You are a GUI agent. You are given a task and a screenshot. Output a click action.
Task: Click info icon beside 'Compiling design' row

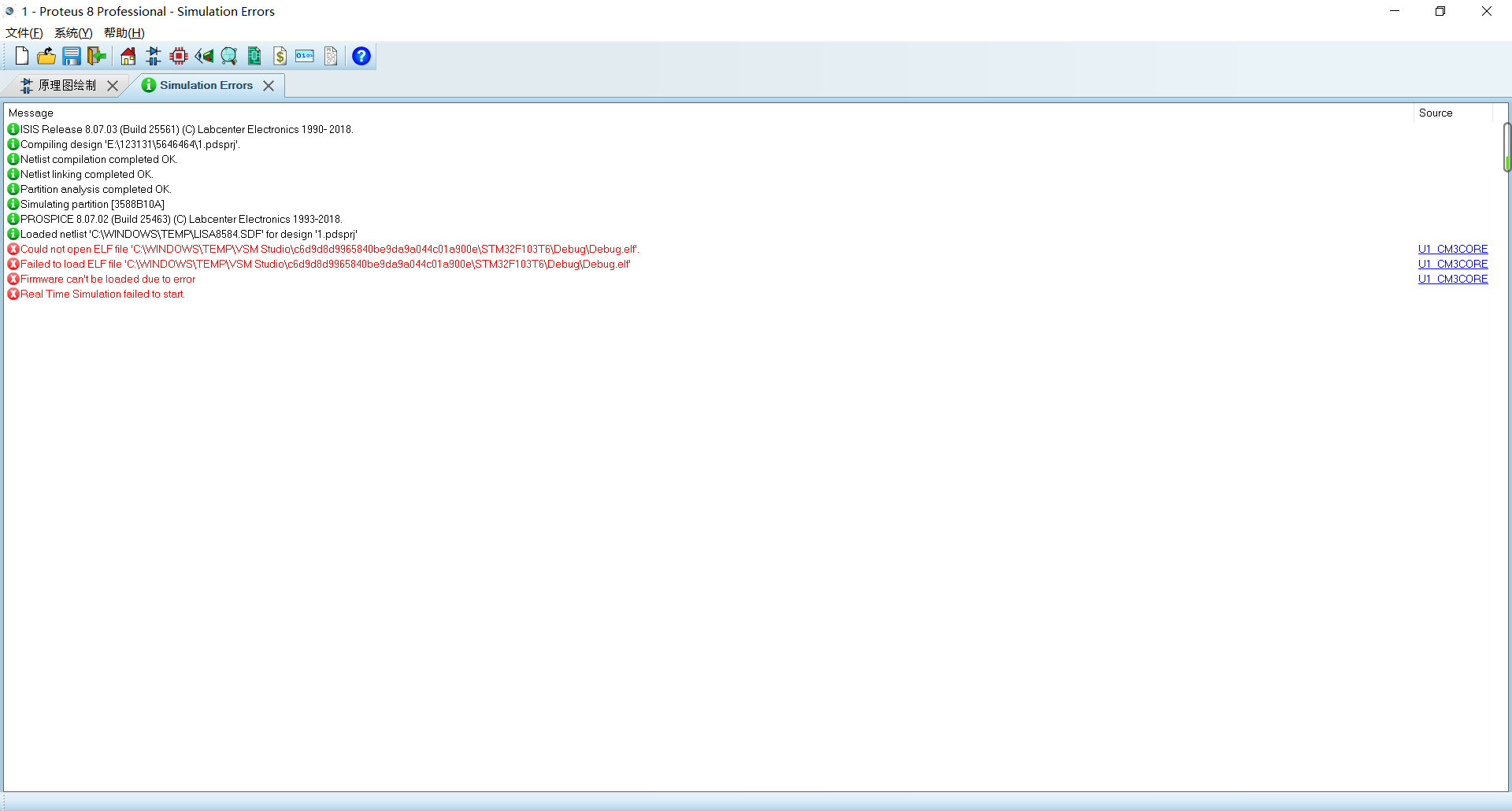coord(13,144)
